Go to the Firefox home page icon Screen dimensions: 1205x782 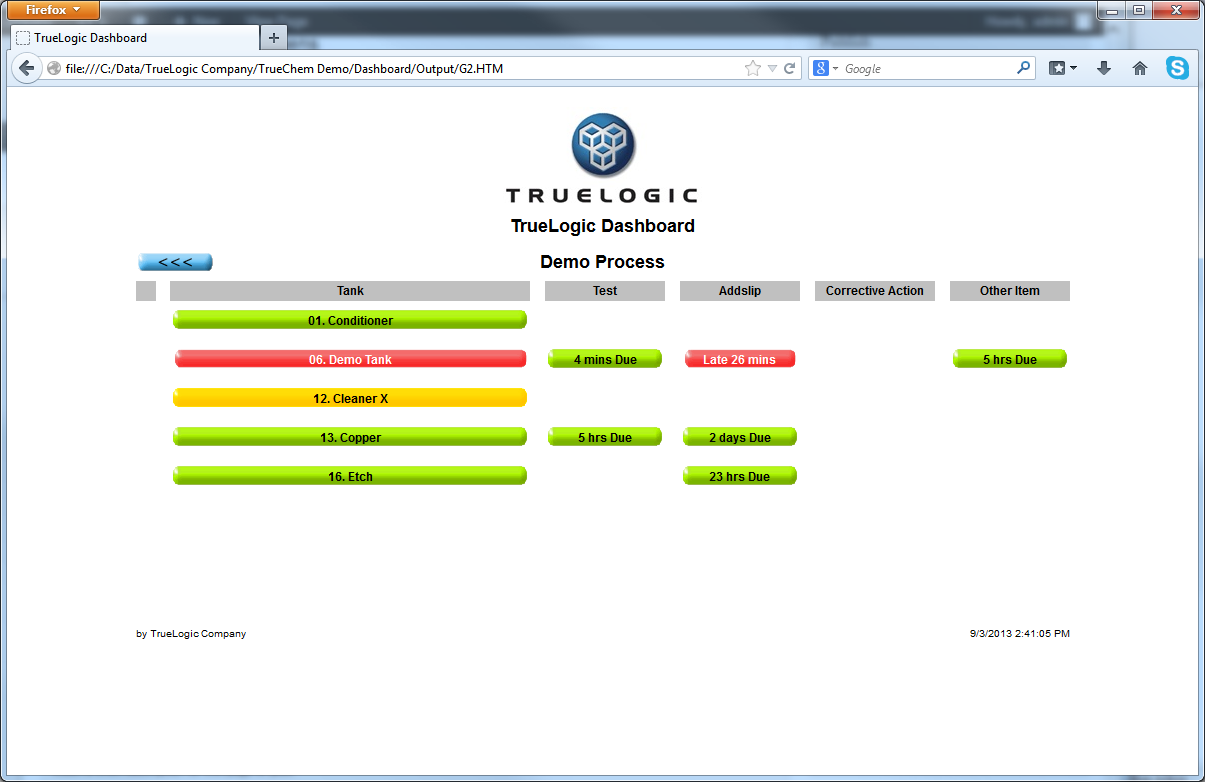(x=1139, y=68)
